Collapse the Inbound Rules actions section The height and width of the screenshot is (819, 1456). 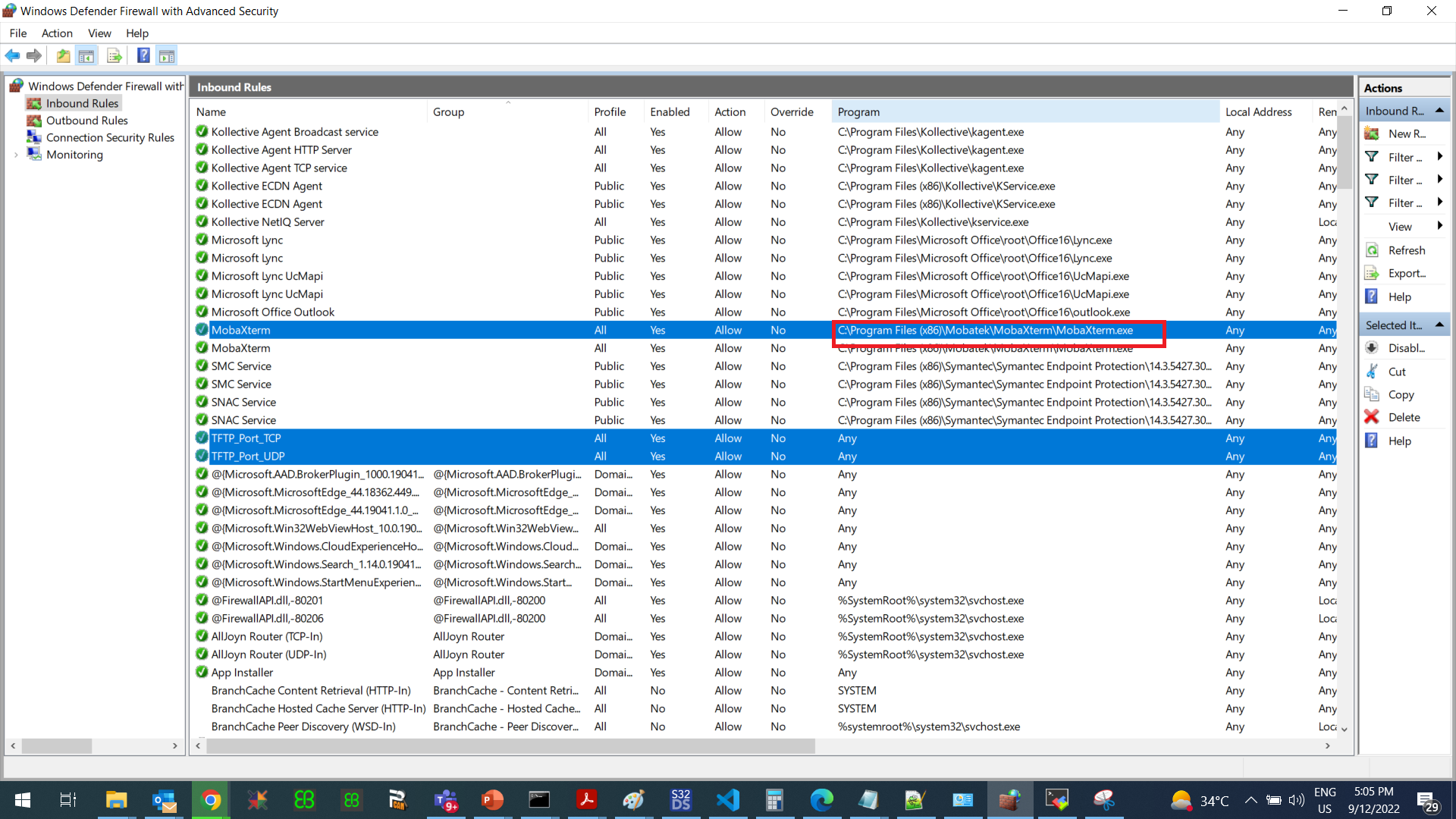1439,111
